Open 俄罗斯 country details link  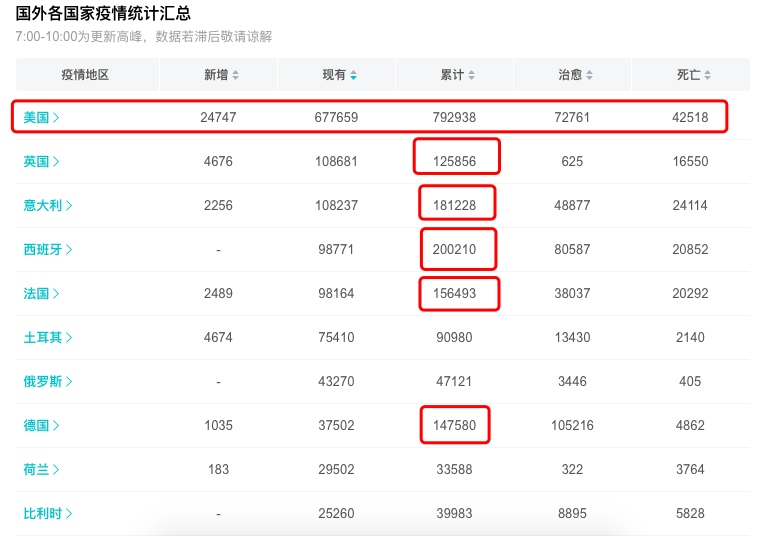pyautogui.click(x=48, y=381)
